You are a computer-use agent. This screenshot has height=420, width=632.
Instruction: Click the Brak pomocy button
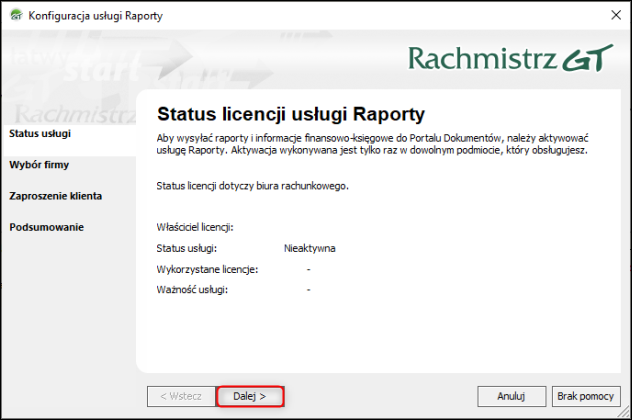click(x=586, y=396)
